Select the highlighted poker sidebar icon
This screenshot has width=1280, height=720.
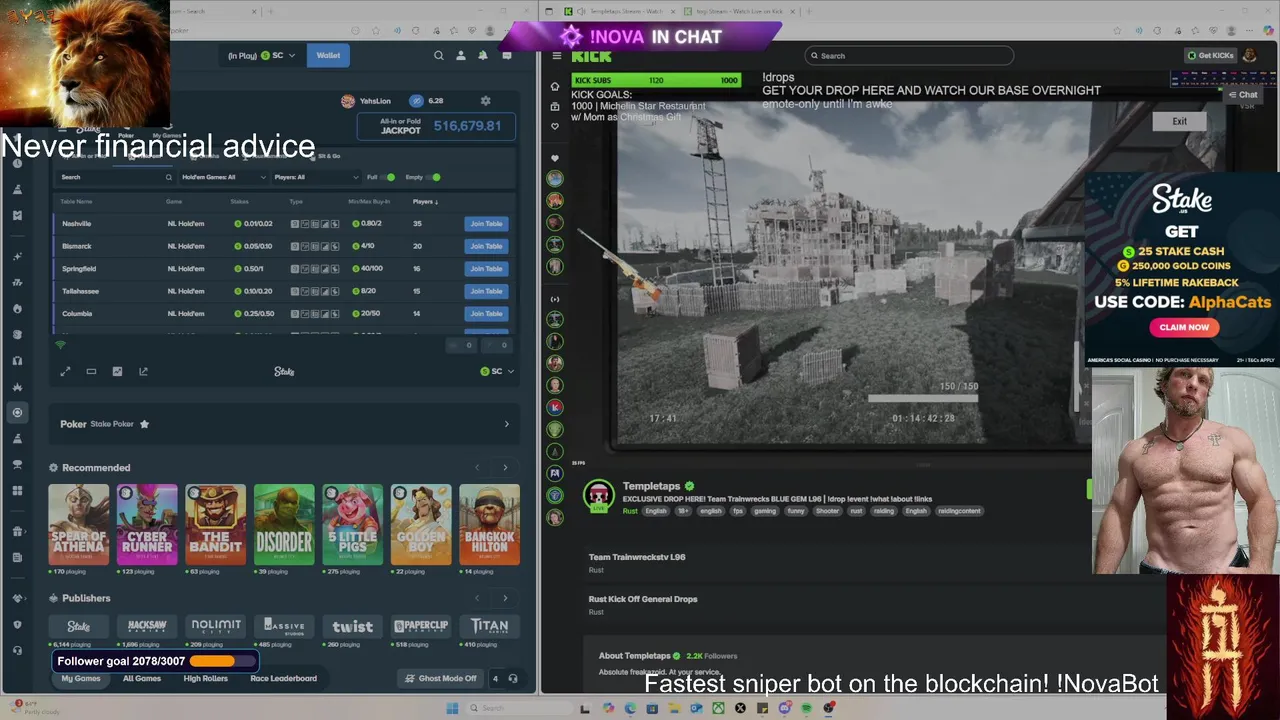pyautogui.click(x=17, y=412)
